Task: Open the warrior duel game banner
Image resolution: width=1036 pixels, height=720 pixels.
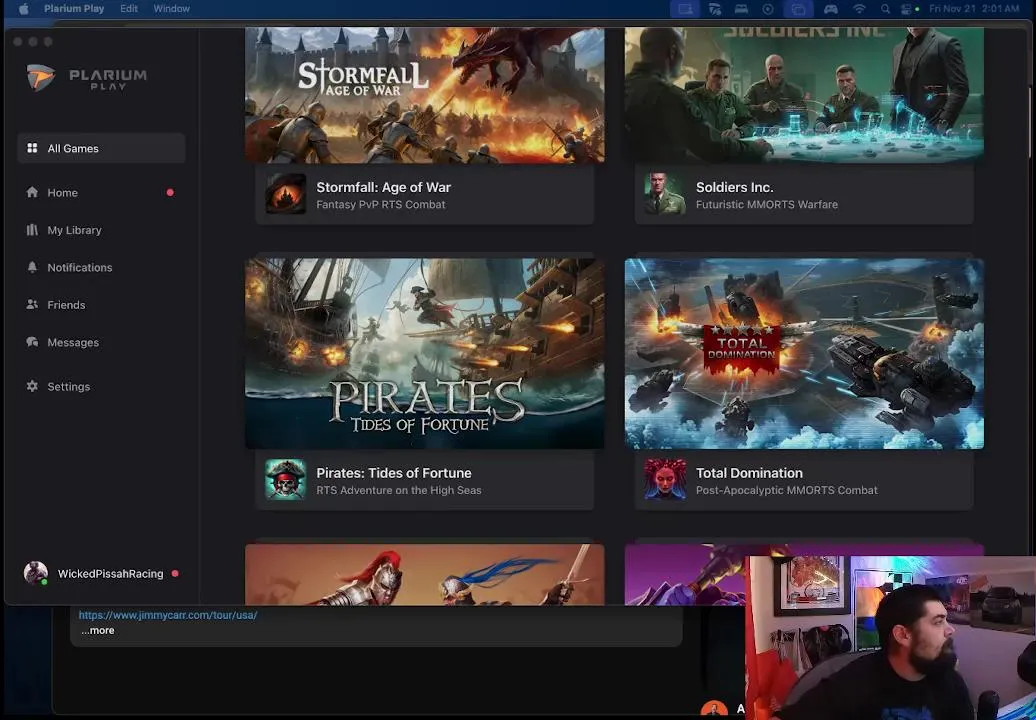Action: coord(424,574)
